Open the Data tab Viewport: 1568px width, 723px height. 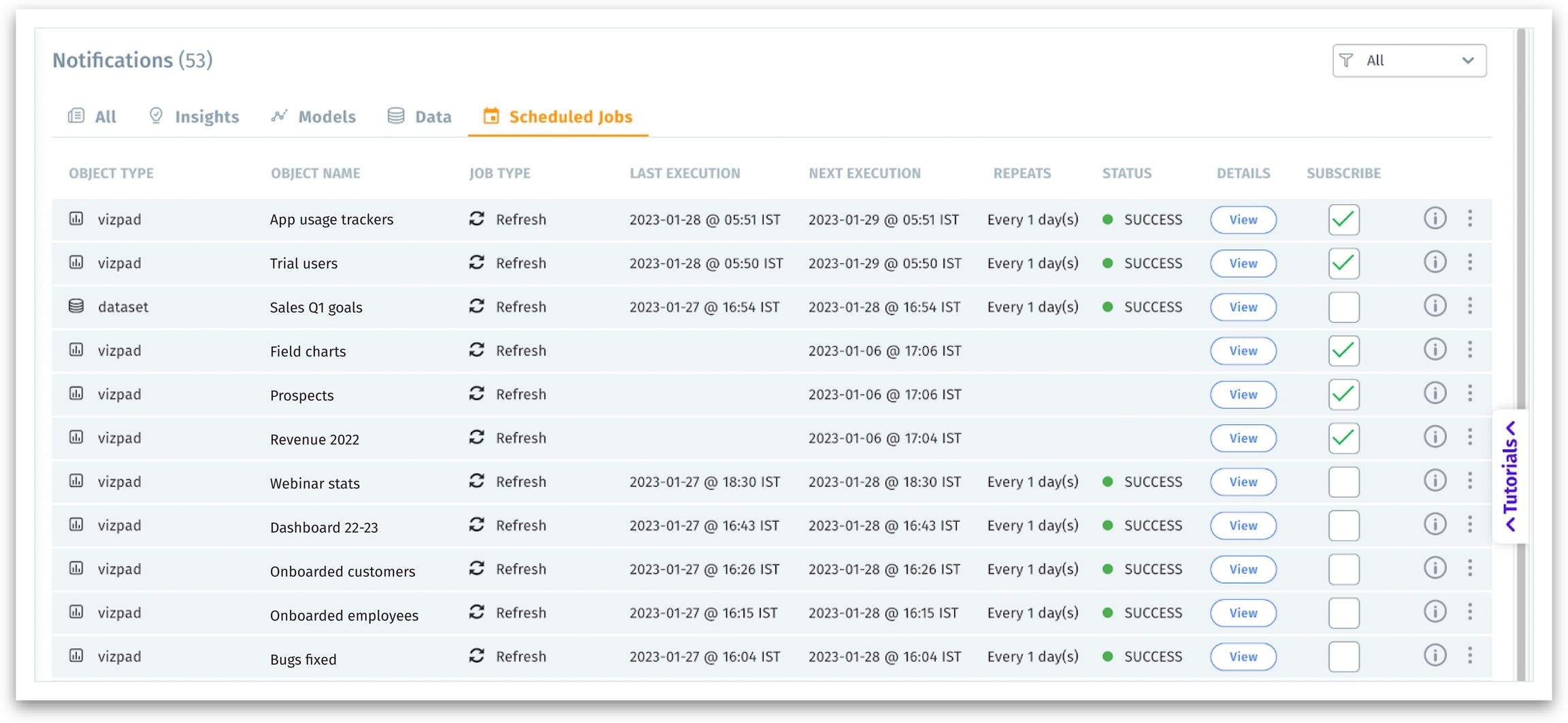click(420, 117)
